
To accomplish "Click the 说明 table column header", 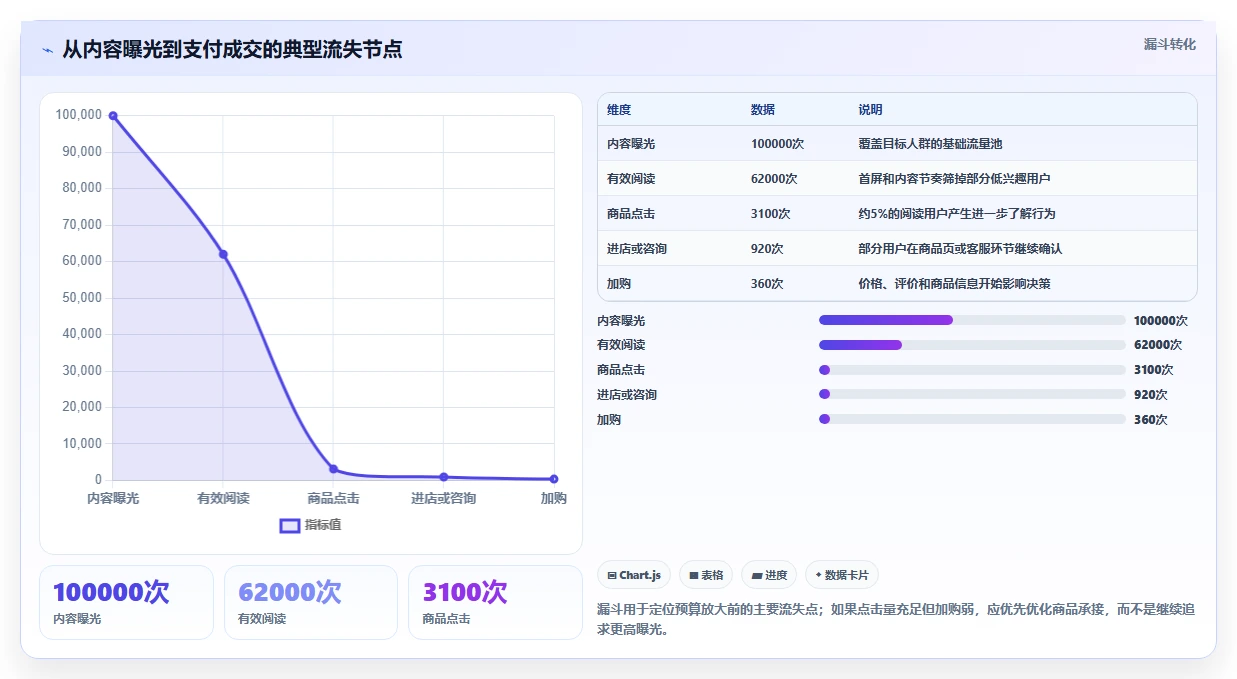I will tap(870, 110).
